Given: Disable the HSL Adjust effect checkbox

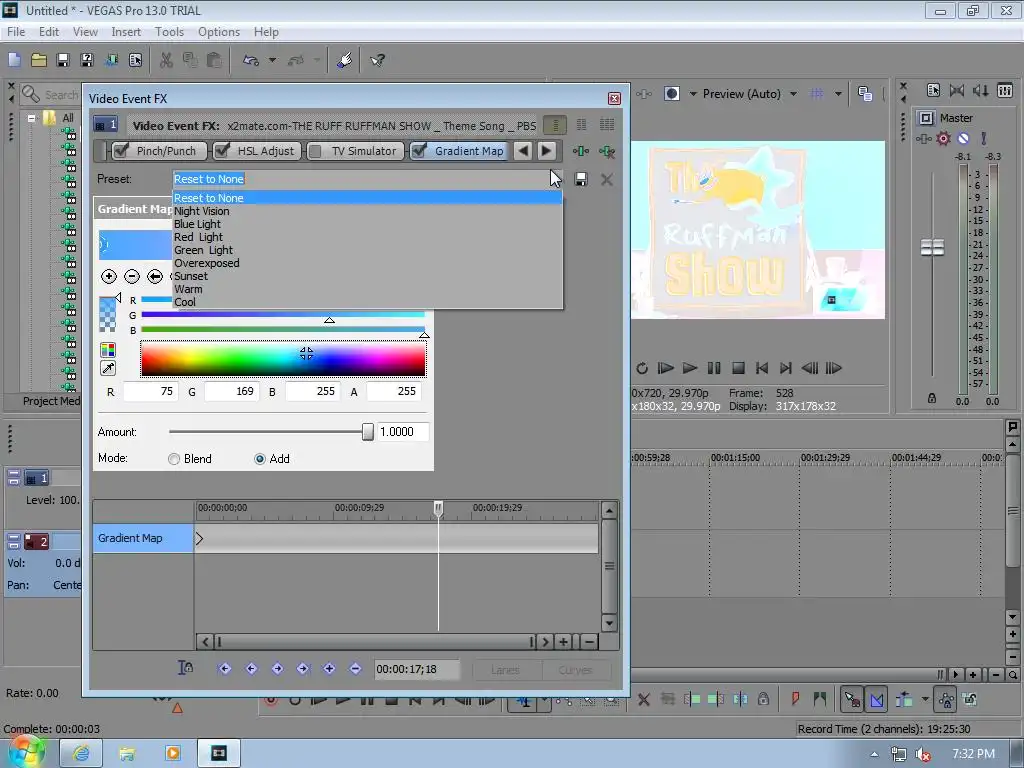Looking at the screenshot, I should [222, 151].
